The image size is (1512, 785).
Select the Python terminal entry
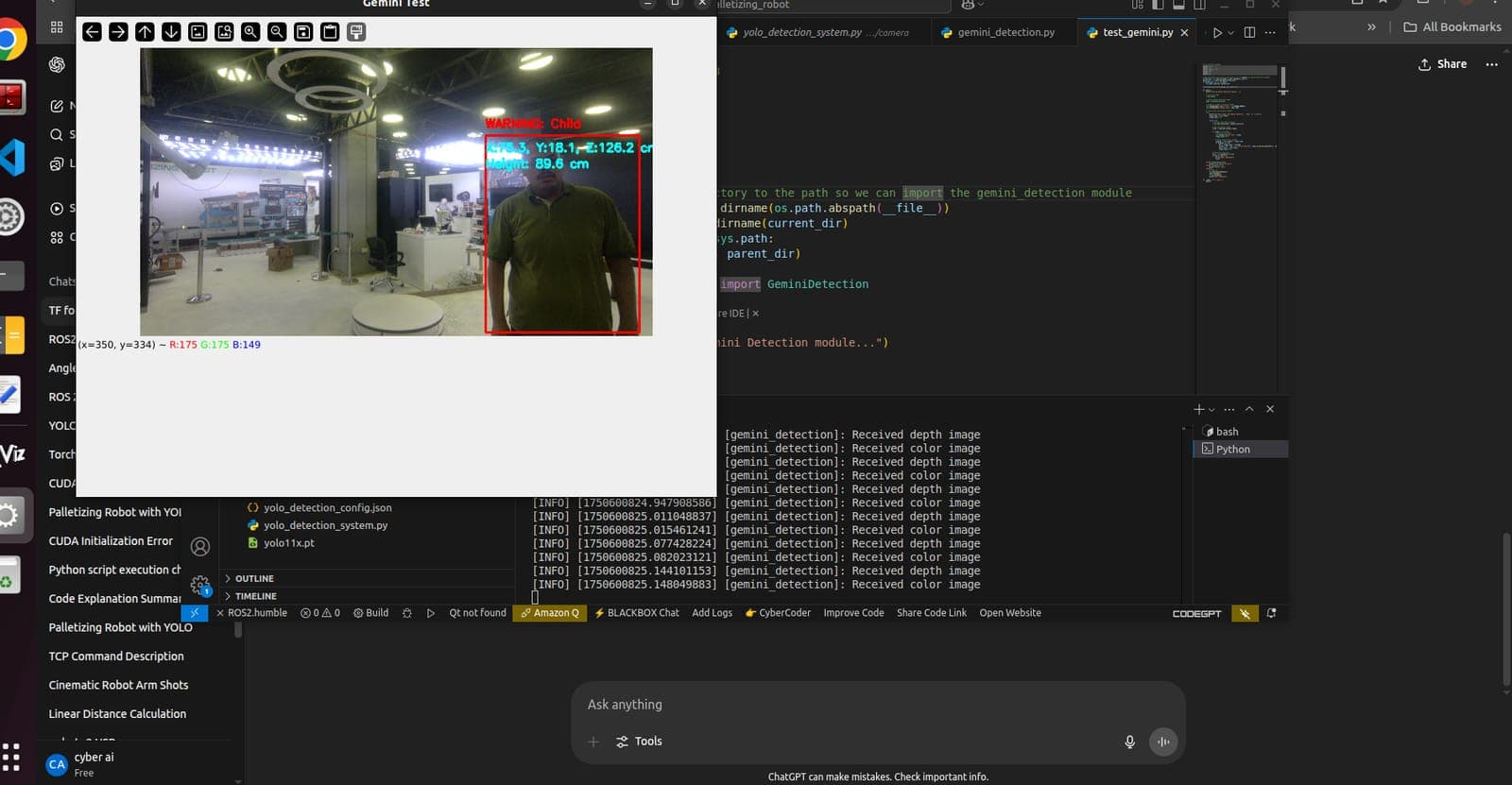1241,449
